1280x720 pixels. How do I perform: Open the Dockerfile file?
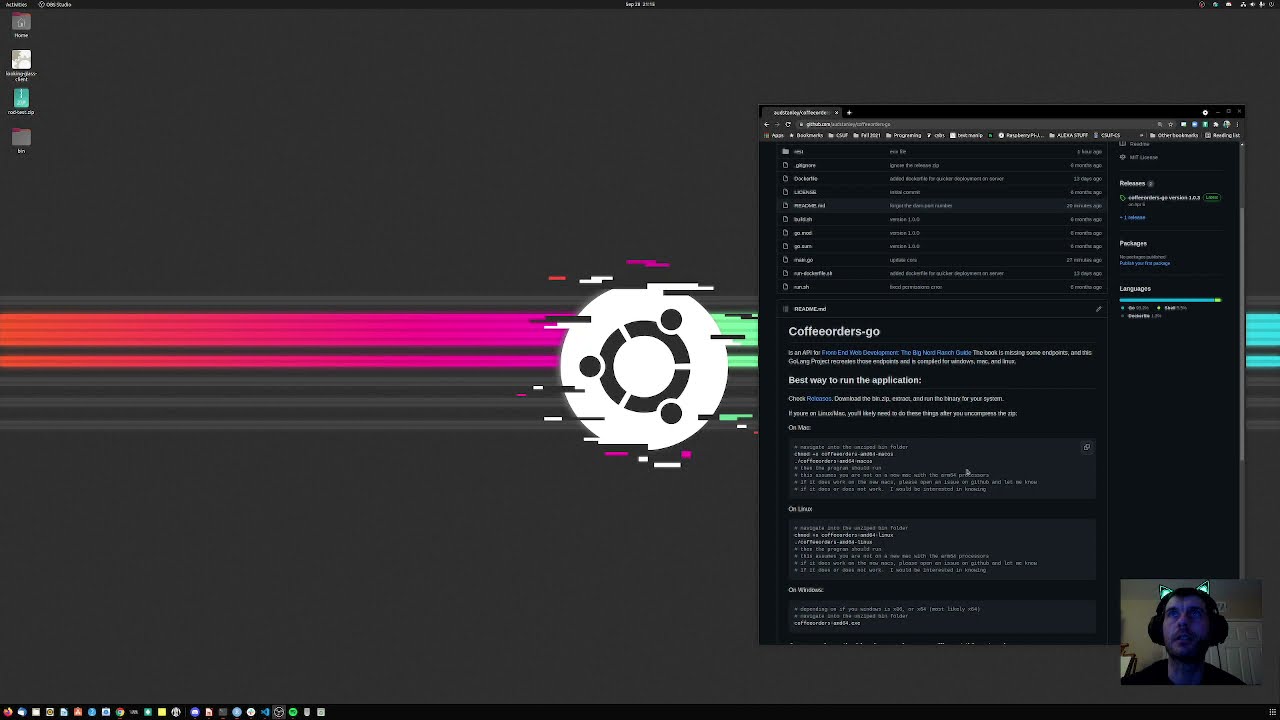pos(805,179)
